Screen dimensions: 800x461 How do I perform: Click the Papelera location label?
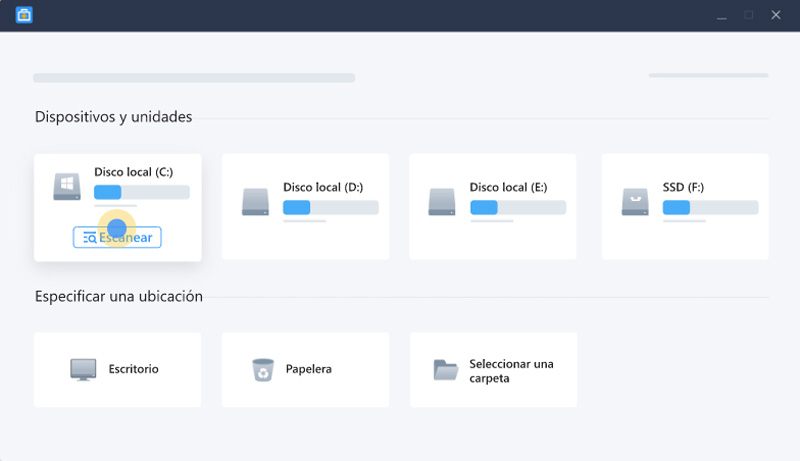tap(308, 369)
